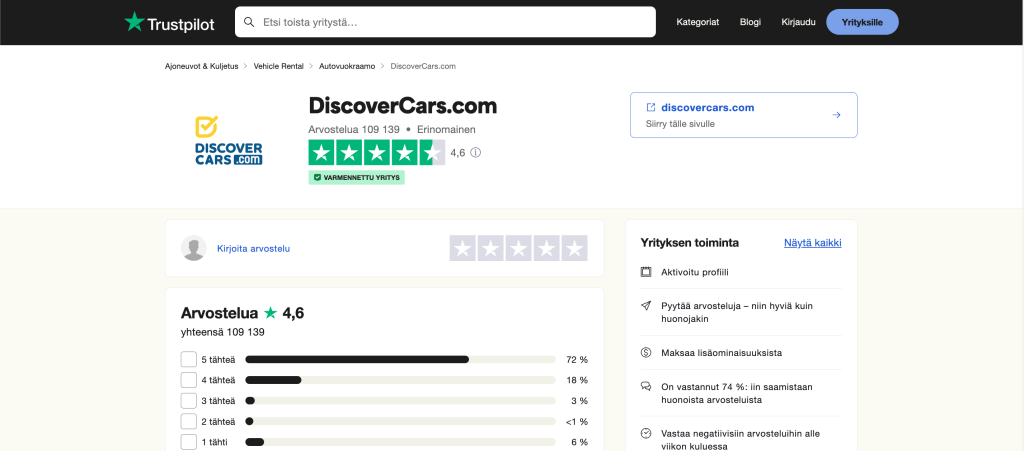Click the Aktivoitu profiili icon

click(647, 272)
